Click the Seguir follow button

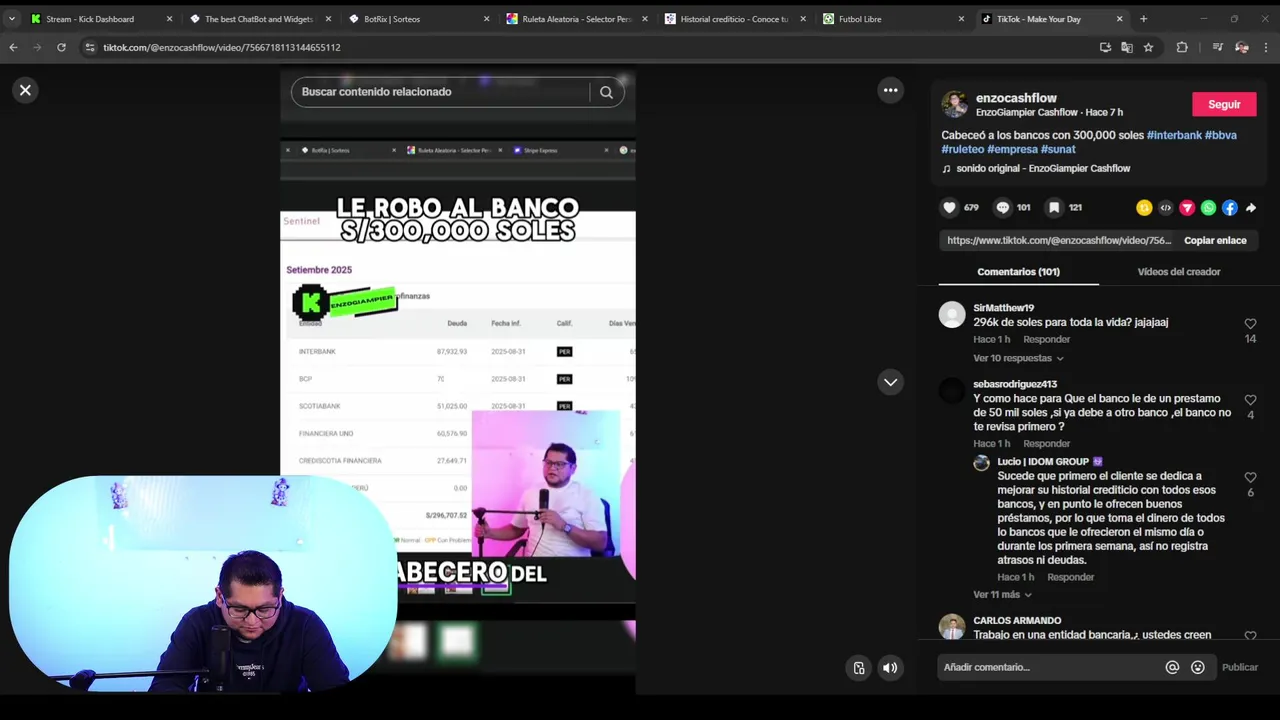(x=1224, y=104)
